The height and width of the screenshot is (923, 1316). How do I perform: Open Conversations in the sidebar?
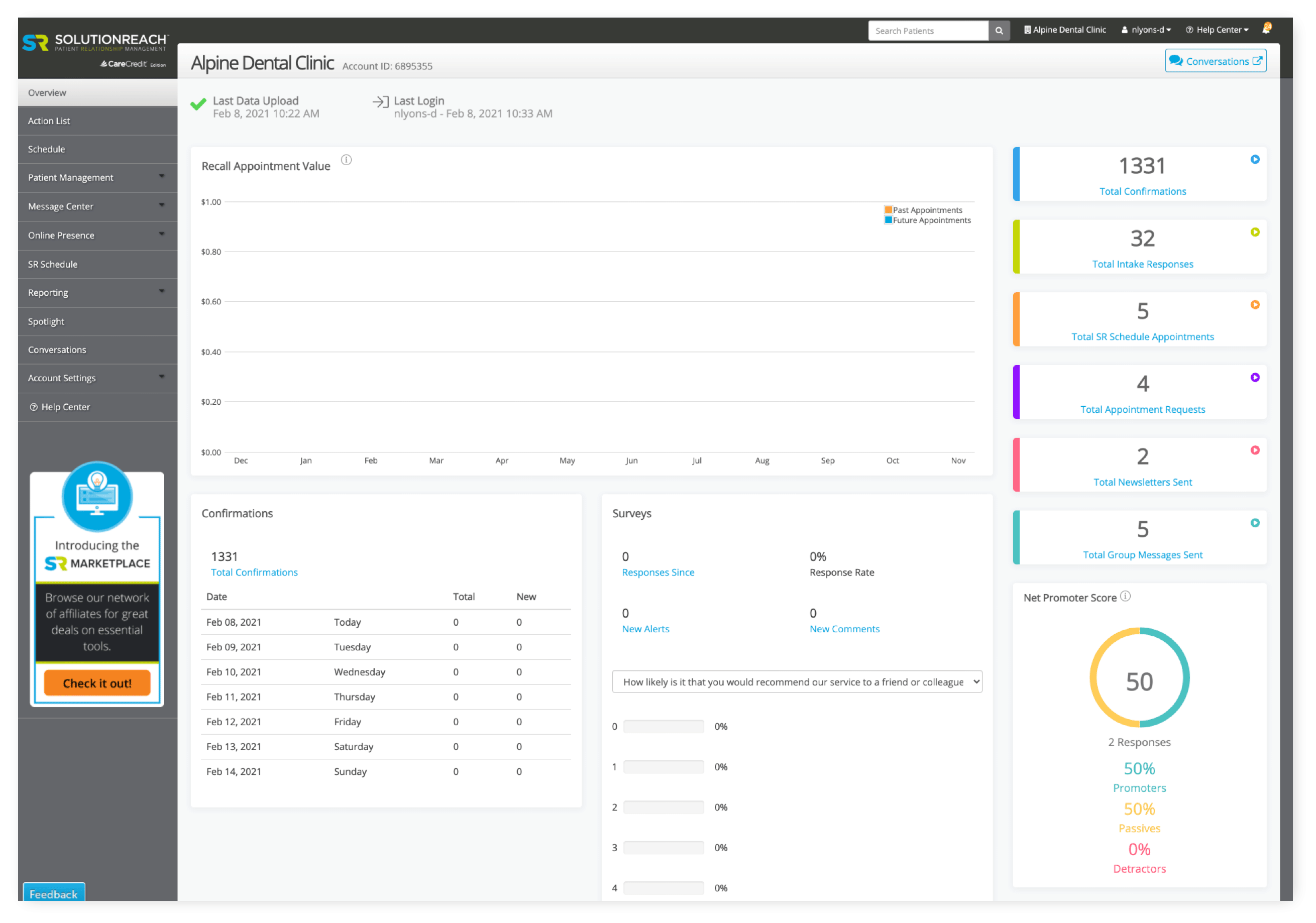coord(97,350)
